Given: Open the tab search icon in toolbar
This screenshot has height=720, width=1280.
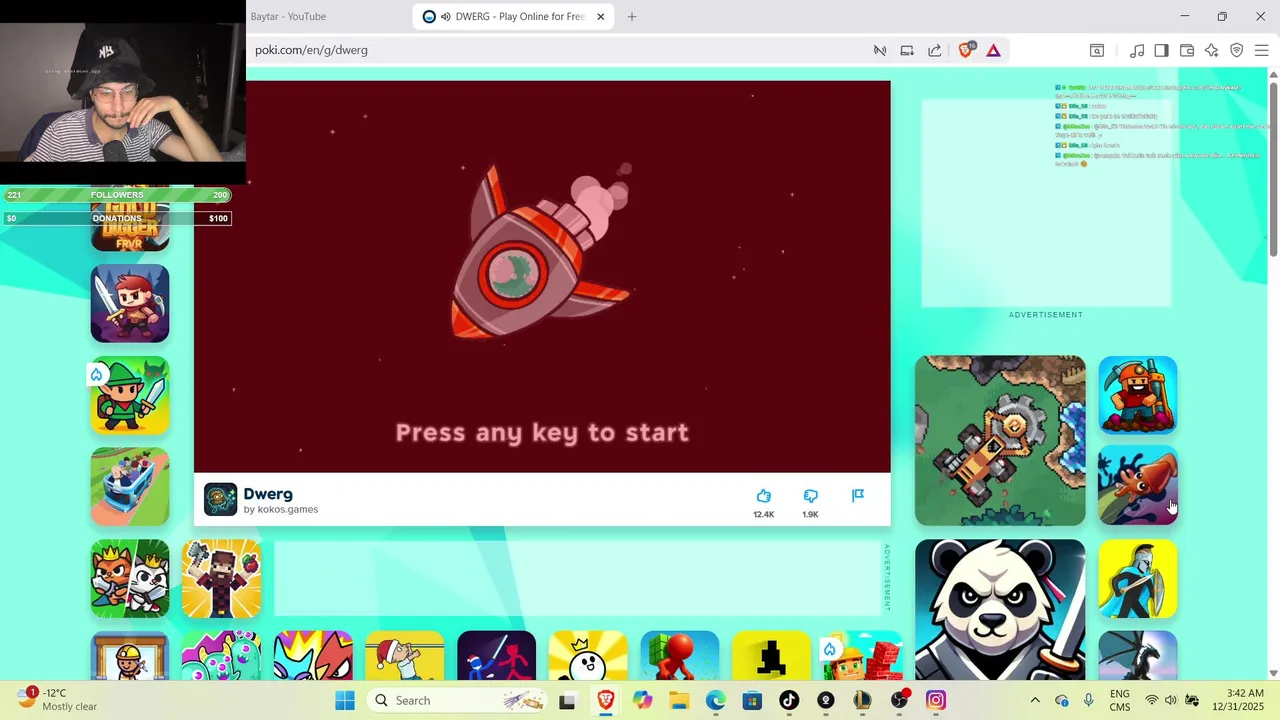Looking at the screenshot, I should (x=1097, y=50).
